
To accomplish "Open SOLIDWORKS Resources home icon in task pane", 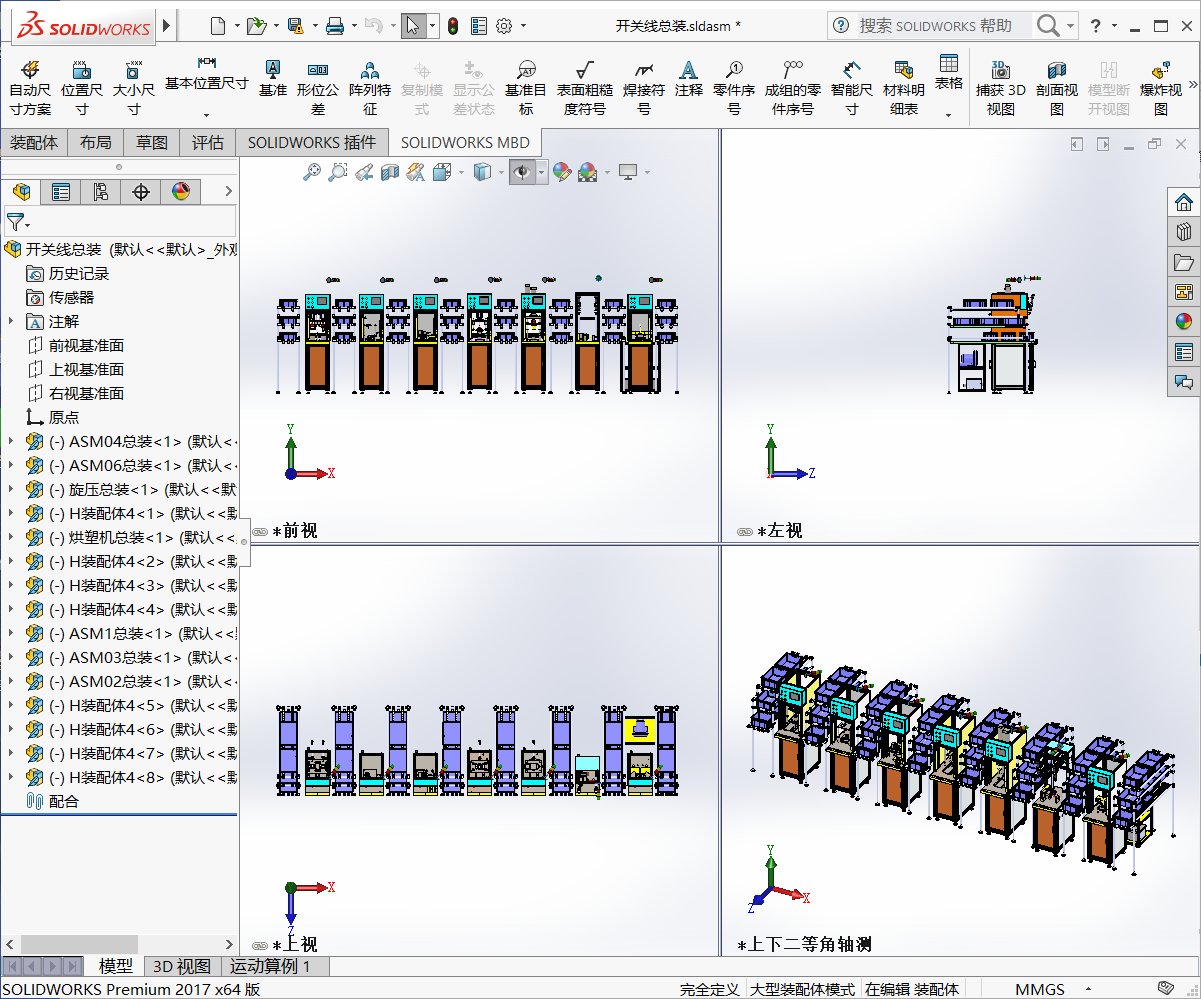I will coord(1184,202).
